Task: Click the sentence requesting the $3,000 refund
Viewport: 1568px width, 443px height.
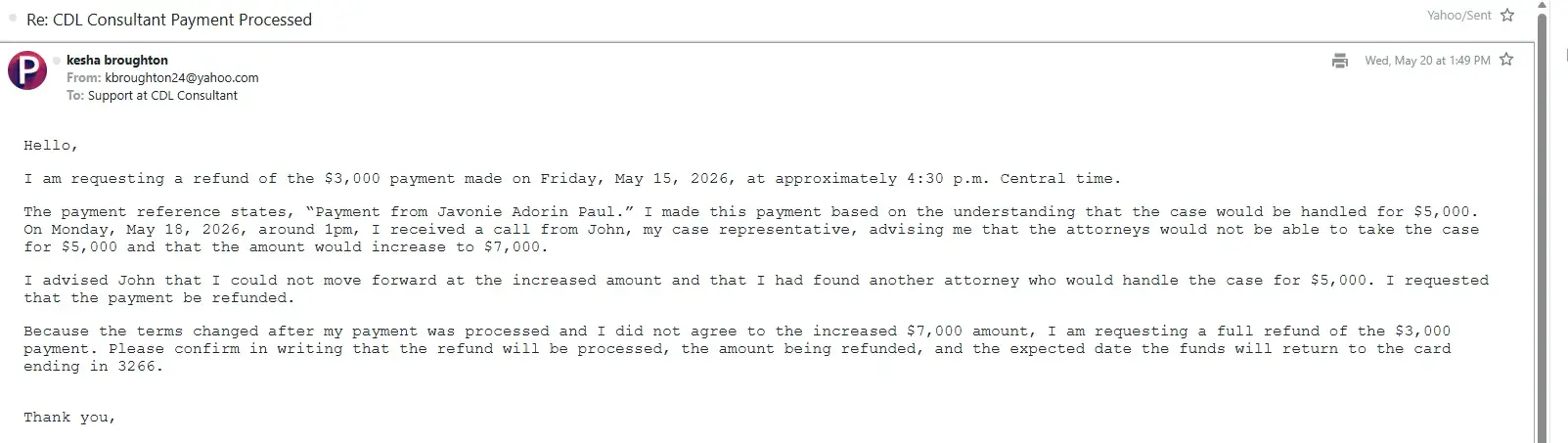Action: [572, 179]
